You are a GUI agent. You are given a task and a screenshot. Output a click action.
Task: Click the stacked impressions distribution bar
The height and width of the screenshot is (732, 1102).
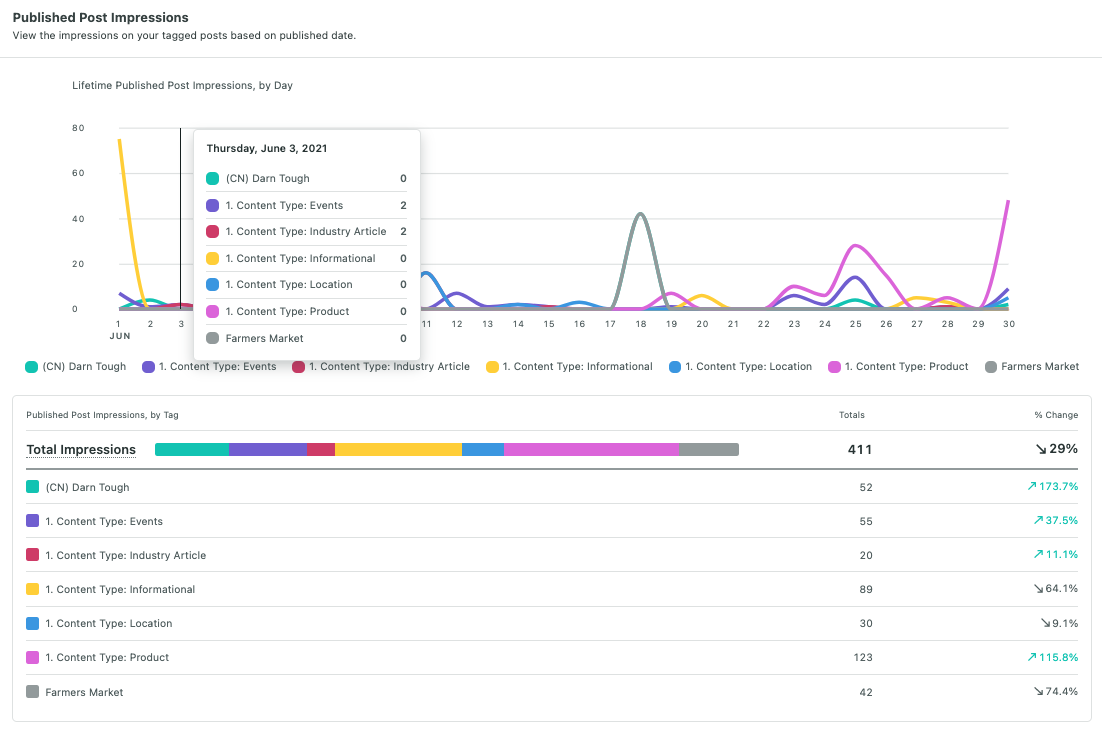click(445, 449)
